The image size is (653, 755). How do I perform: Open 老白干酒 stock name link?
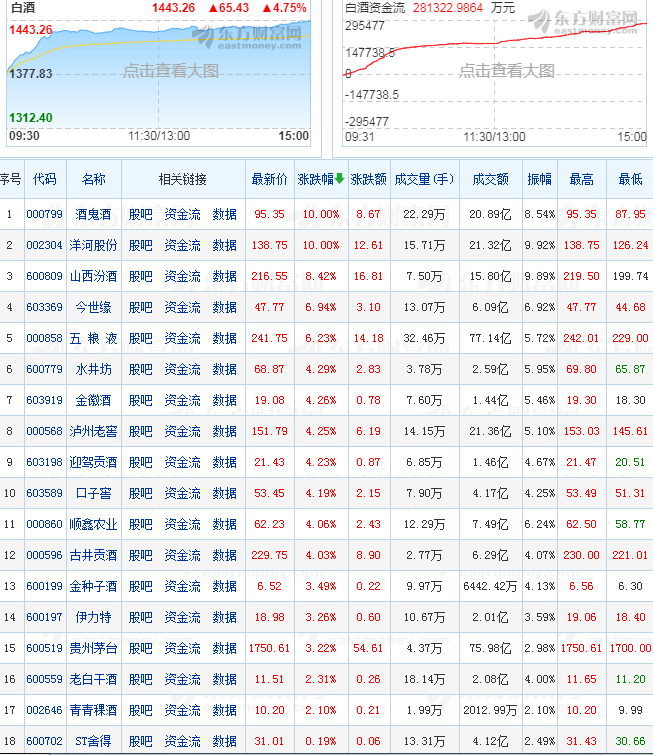point(93,679)
